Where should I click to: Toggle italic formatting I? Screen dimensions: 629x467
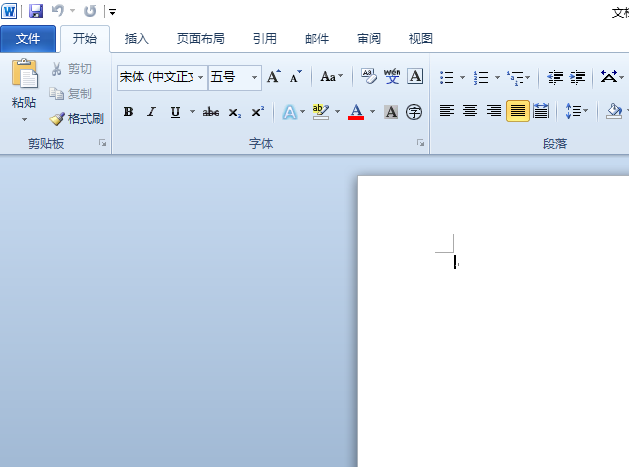(151, 112)
